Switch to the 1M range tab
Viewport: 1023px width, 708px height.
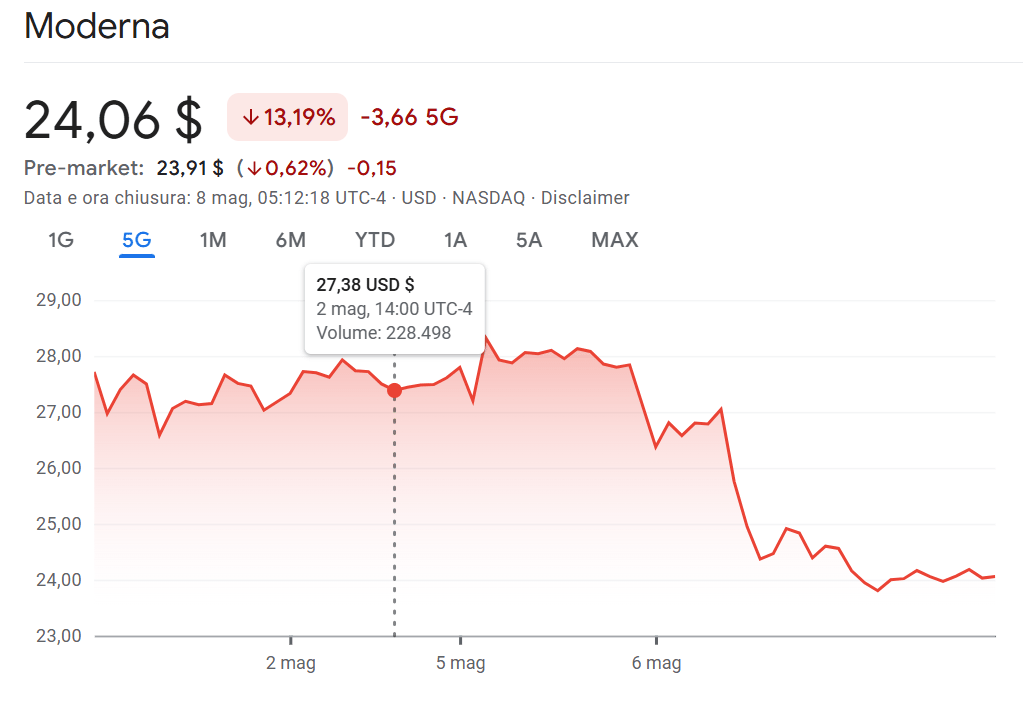point(213,240)
